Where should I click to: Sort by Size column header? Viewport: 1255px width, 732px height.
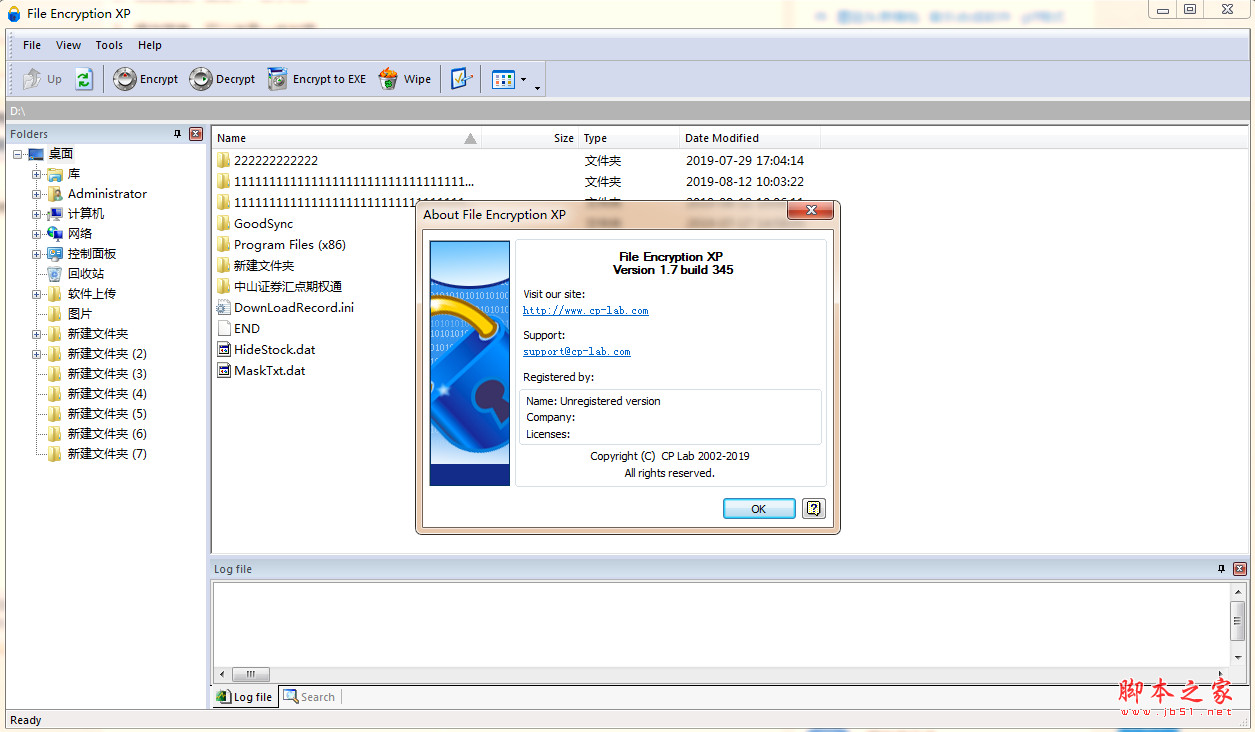coord(530,138)
